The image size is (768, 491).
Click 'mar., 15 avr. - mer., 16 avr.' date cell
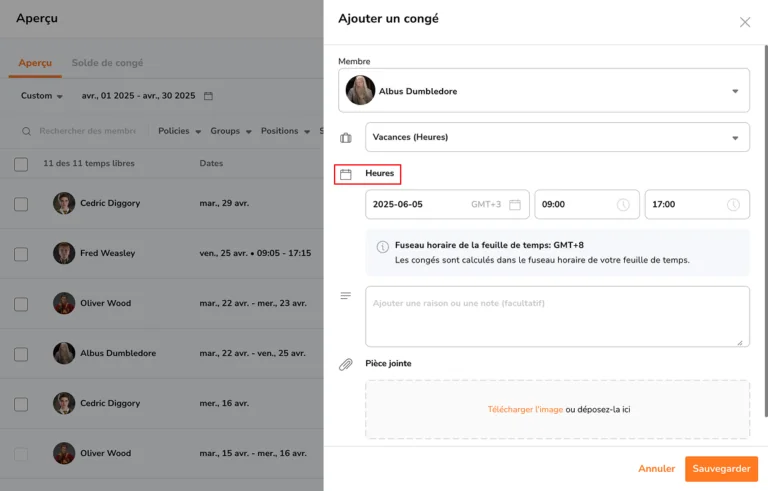click(253, 453)
